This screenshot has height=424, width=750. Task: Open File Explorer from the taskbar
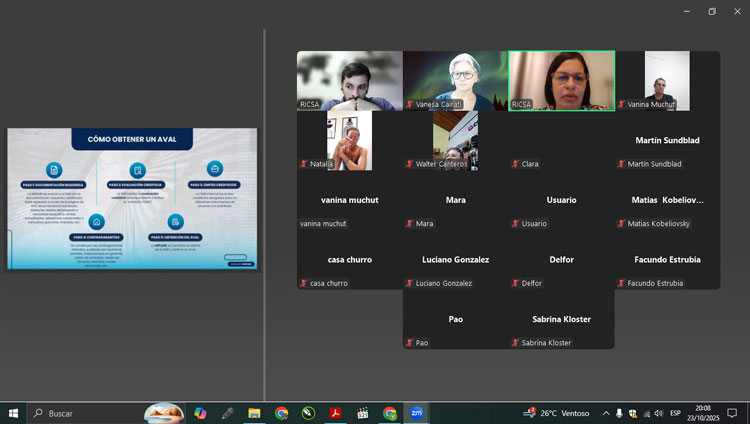point(254,413)
